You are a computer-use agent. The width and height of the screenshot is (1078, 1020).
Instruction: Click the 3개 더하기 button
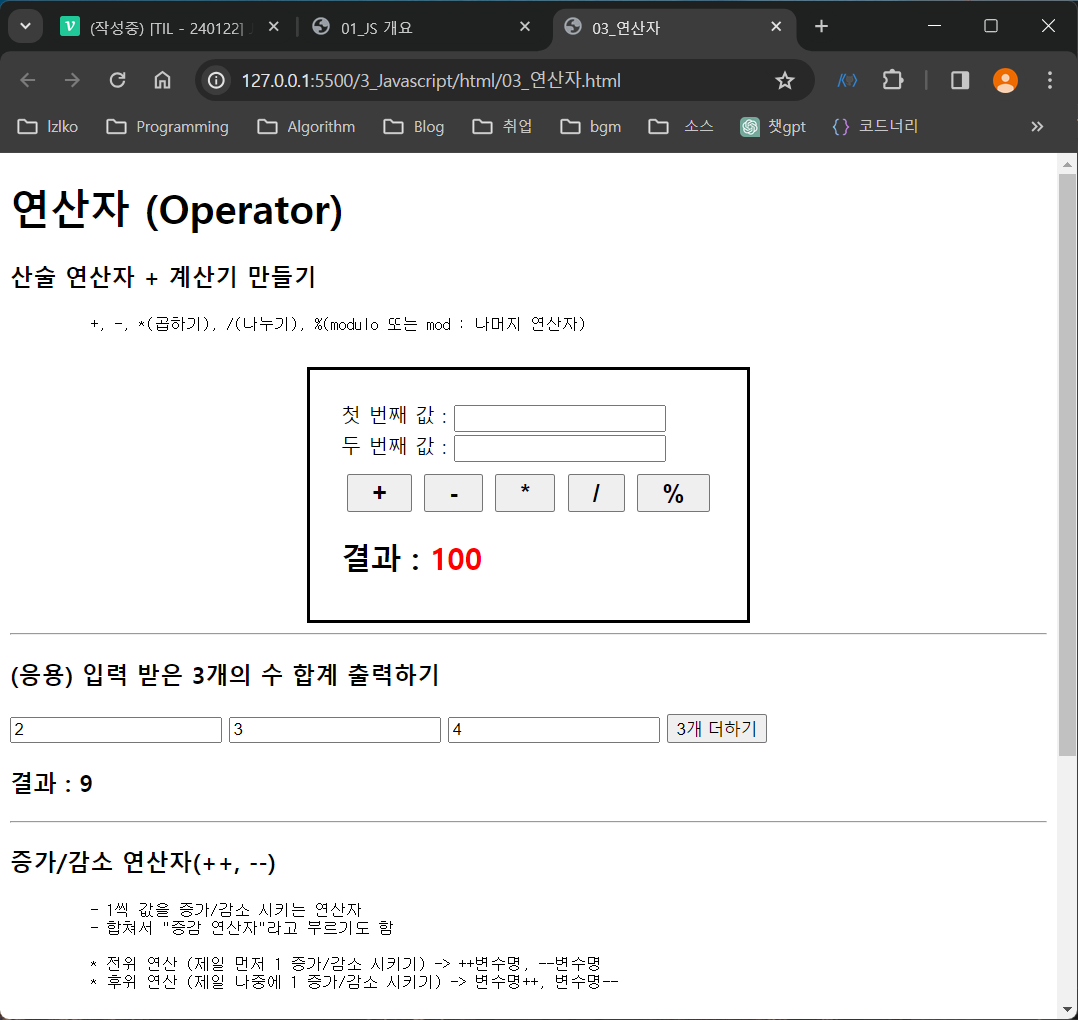(716, 729)
